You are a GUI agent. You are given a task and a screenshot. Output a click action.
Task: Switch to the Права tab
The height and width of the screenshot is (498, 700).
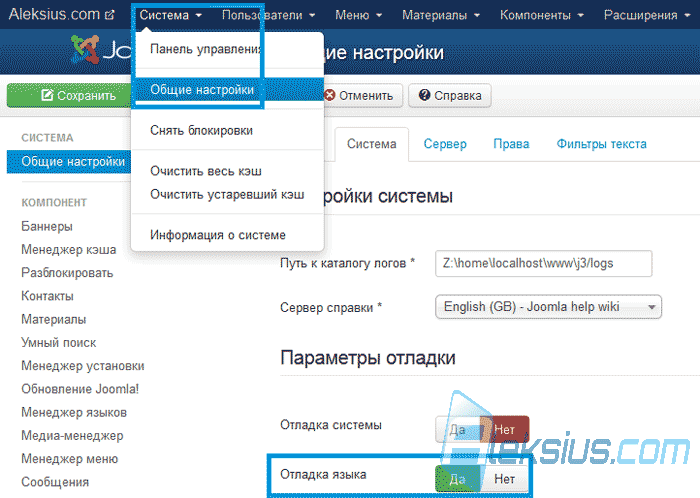(511, 144)
